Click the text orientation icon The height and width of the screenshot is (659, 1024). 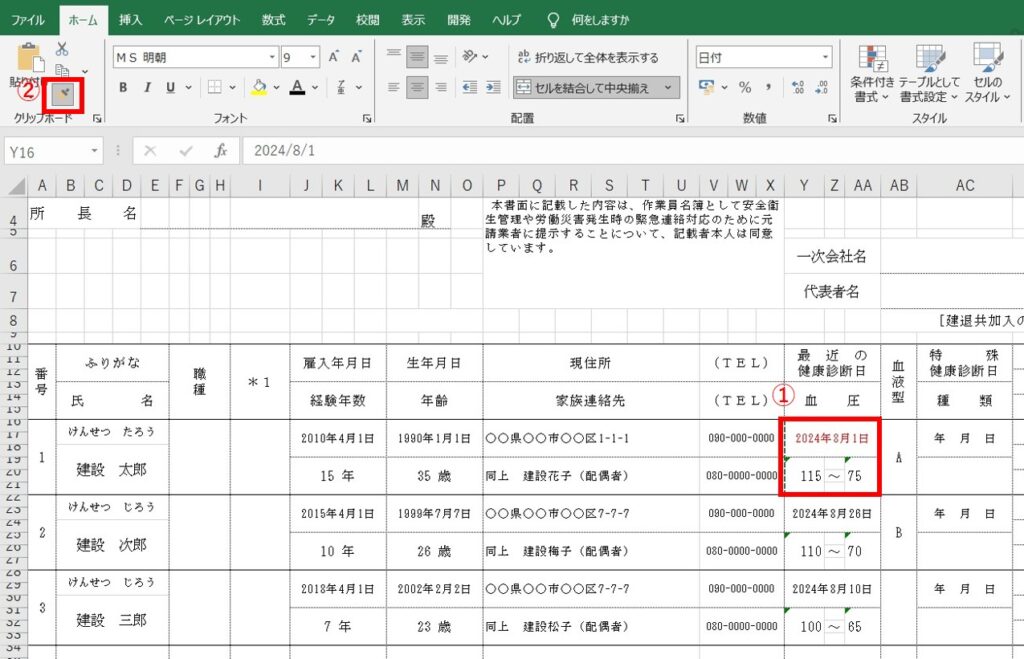click(x=470, y=57)
